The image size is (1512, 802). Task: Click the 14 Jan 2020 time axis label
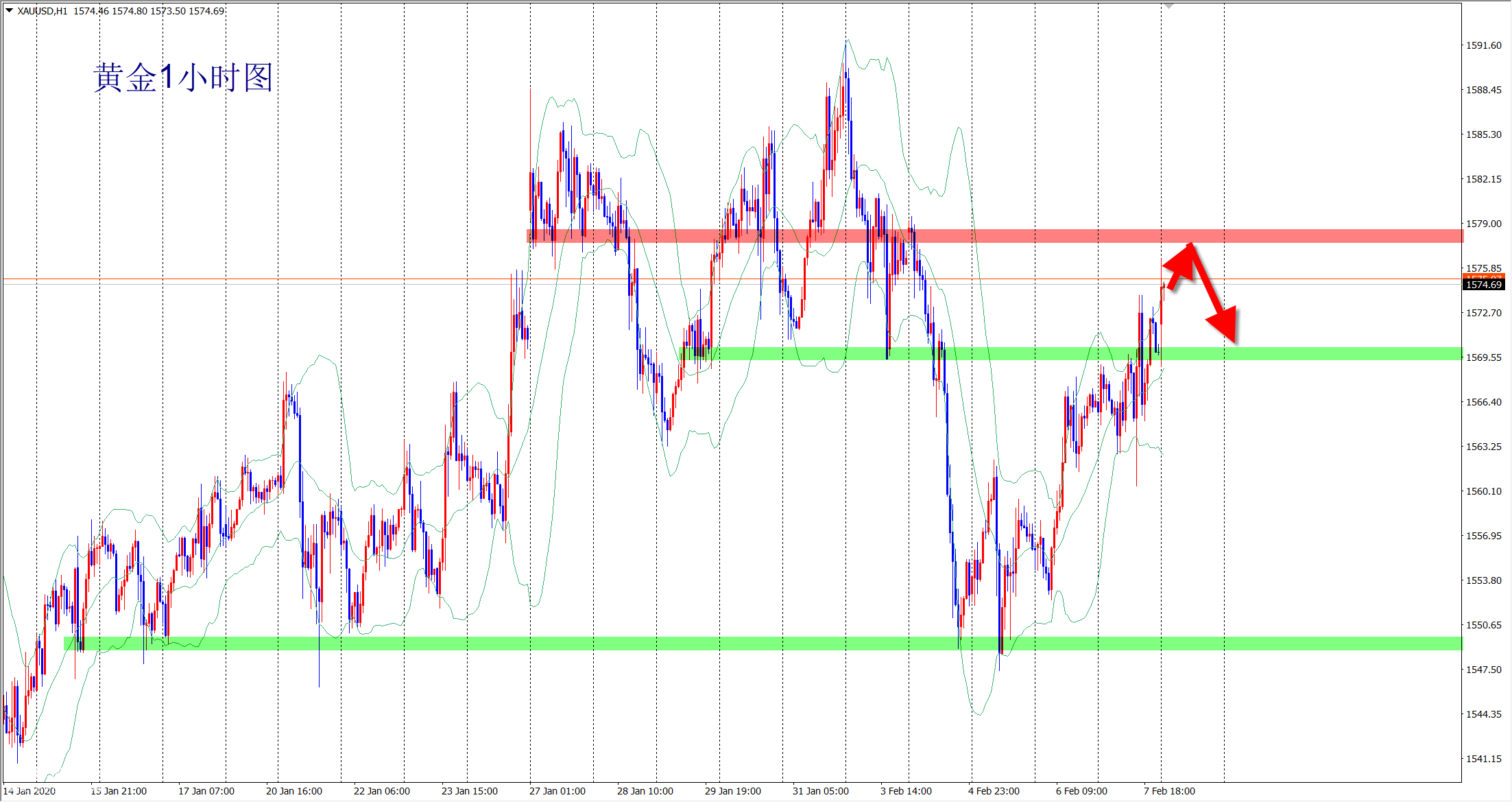click(29, 791)
